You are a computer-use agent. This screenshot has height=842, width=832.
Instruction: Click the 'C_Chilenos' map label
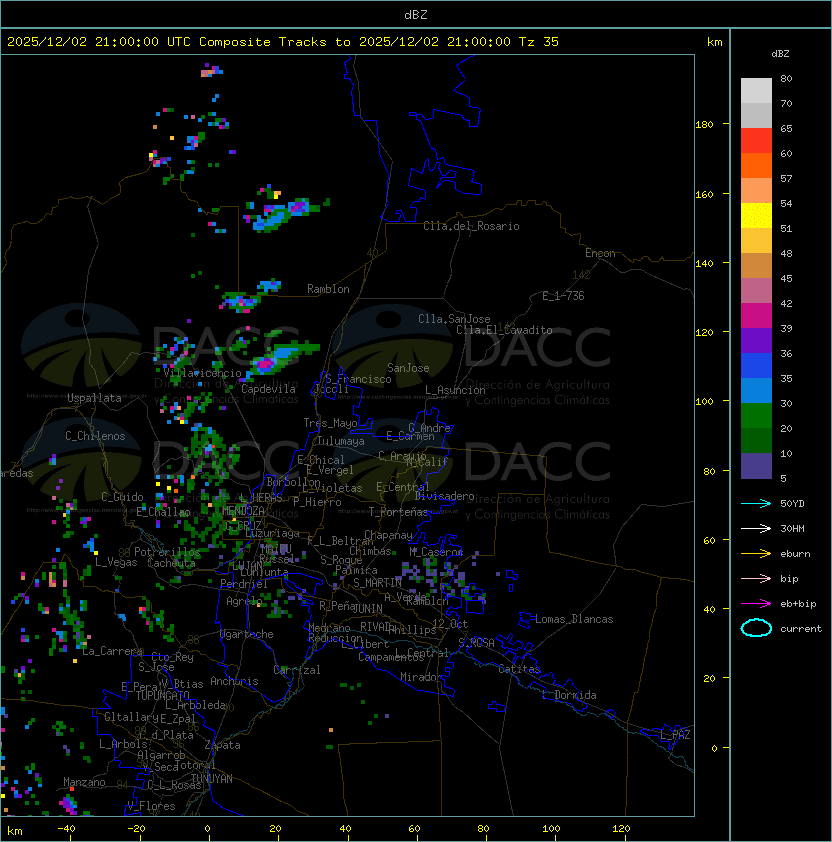pos(95,436)
